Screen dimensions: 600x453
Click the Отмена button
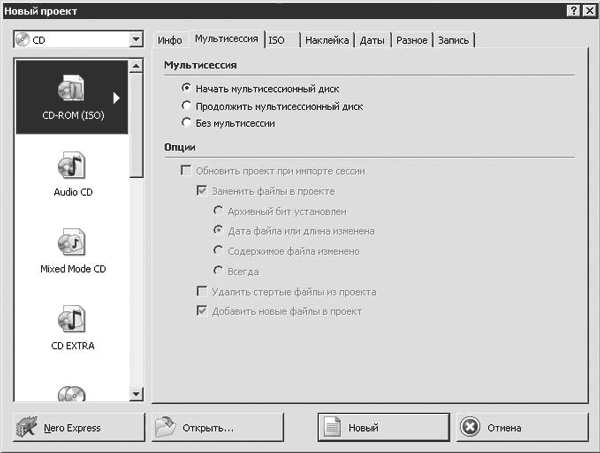tap(523, 427)
